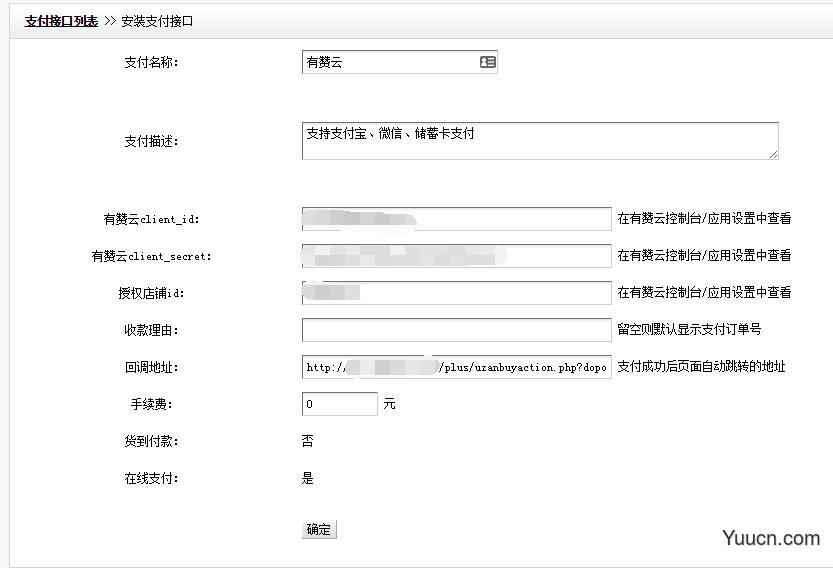Click the 在线支付 value 是
Viewport: 833px width, 568px height.
click(307, 478)
